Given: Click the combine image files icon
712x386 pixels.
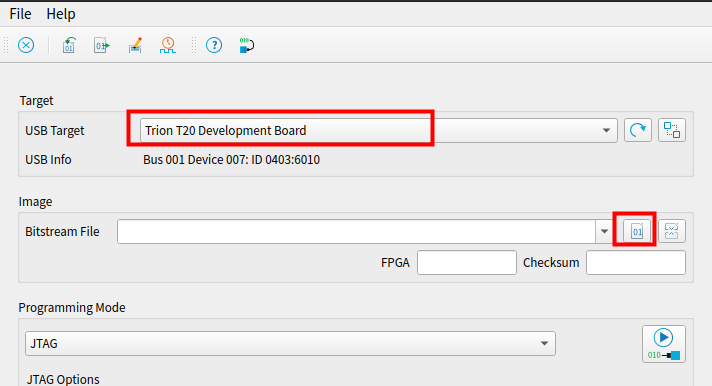Looking at the screenshot, I should (x=672, y=232).
